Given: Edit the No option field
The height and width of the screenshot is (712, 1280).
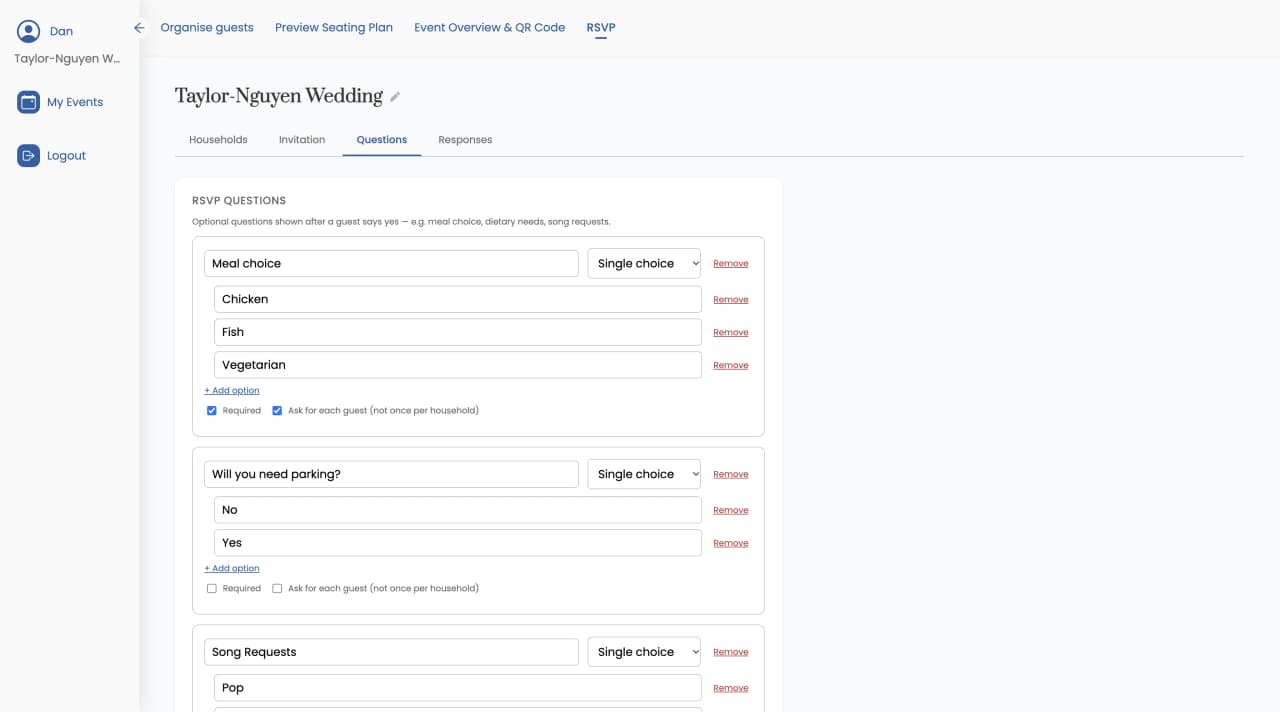Looking at the screenshot, I should pyautogui.click(x=458, y=510).
